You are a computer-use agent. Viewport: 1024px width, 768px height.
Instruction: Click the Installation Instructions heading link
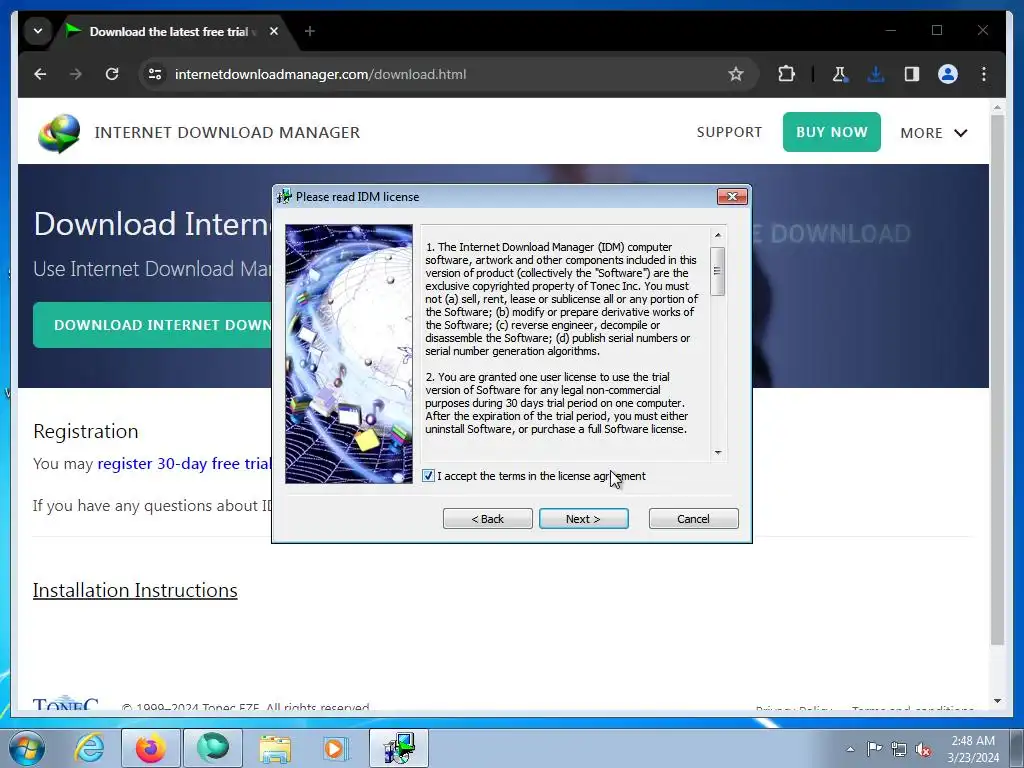point(135,590)
